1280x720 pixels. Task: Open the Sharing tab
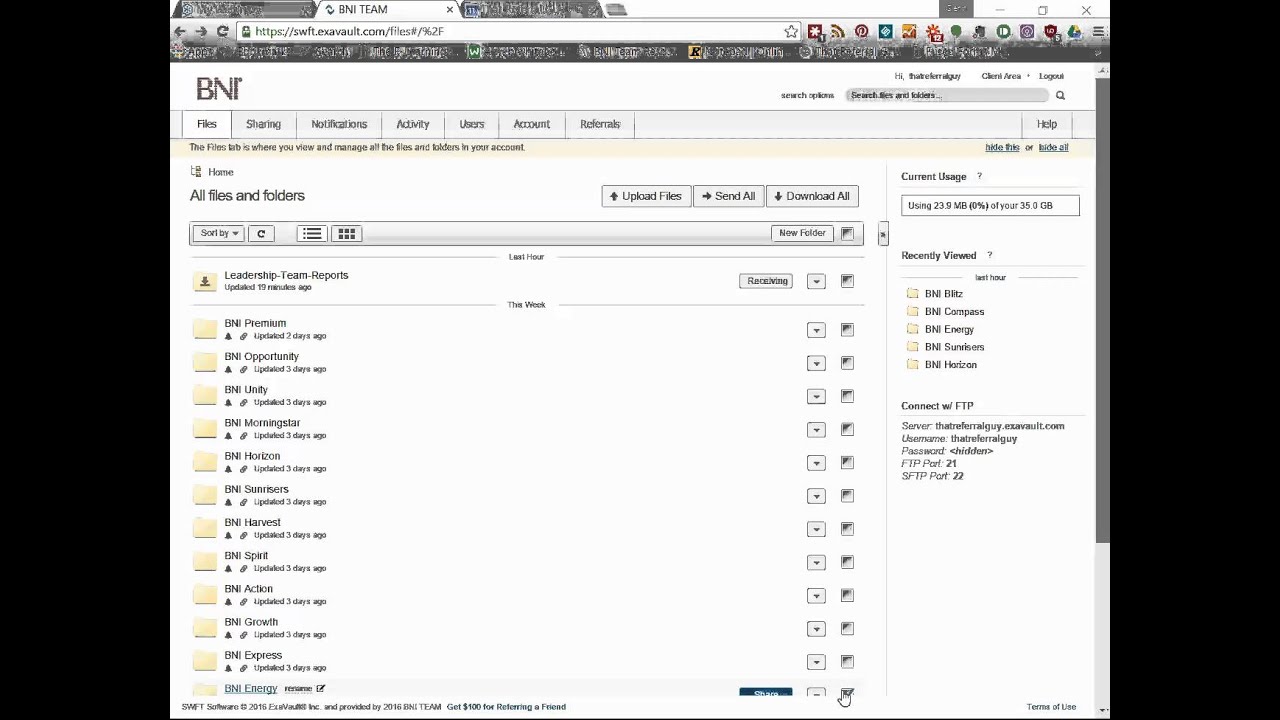(263, 124)
